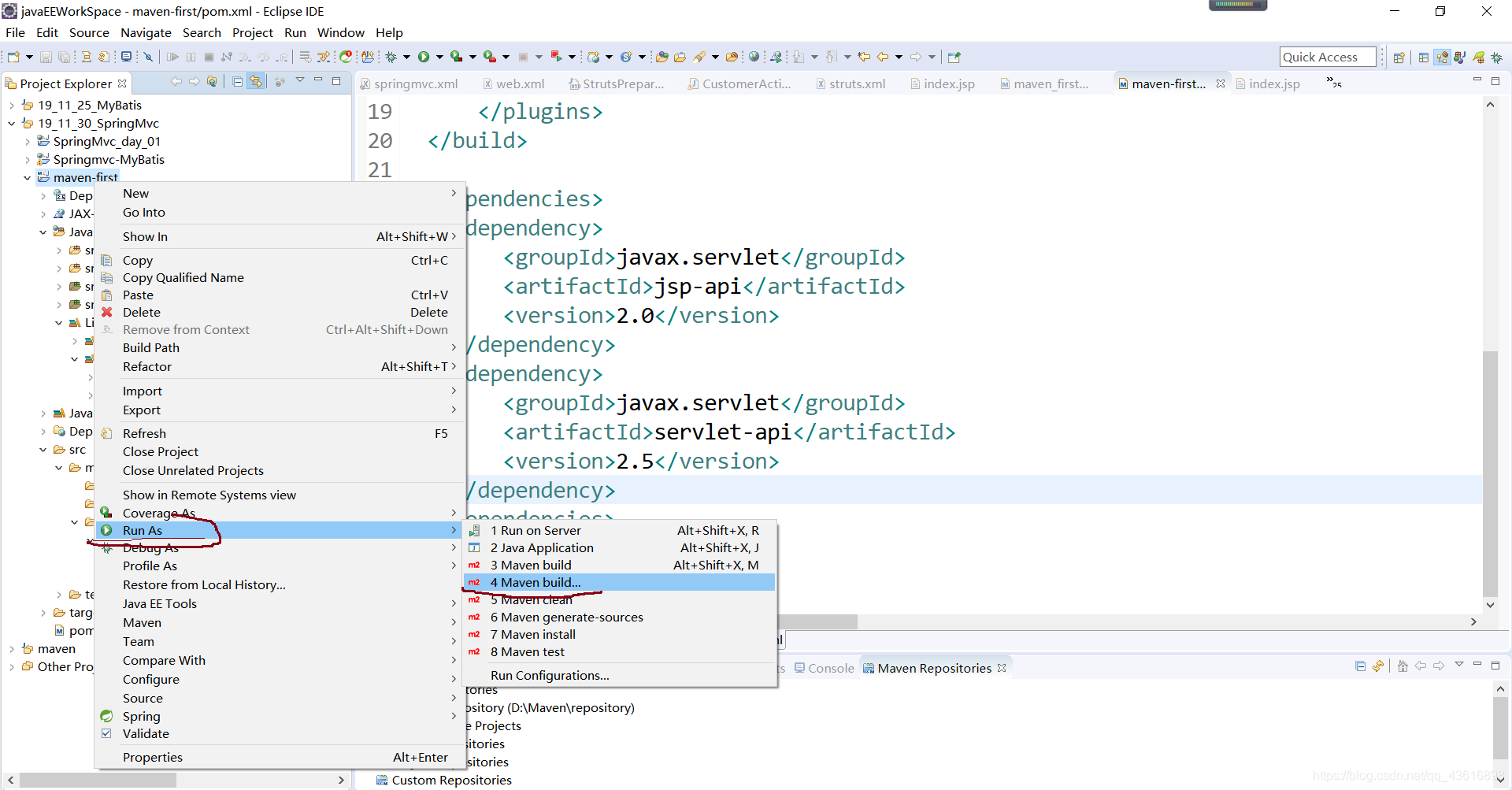Select Custom Repositories tree item

coord(444,780)
